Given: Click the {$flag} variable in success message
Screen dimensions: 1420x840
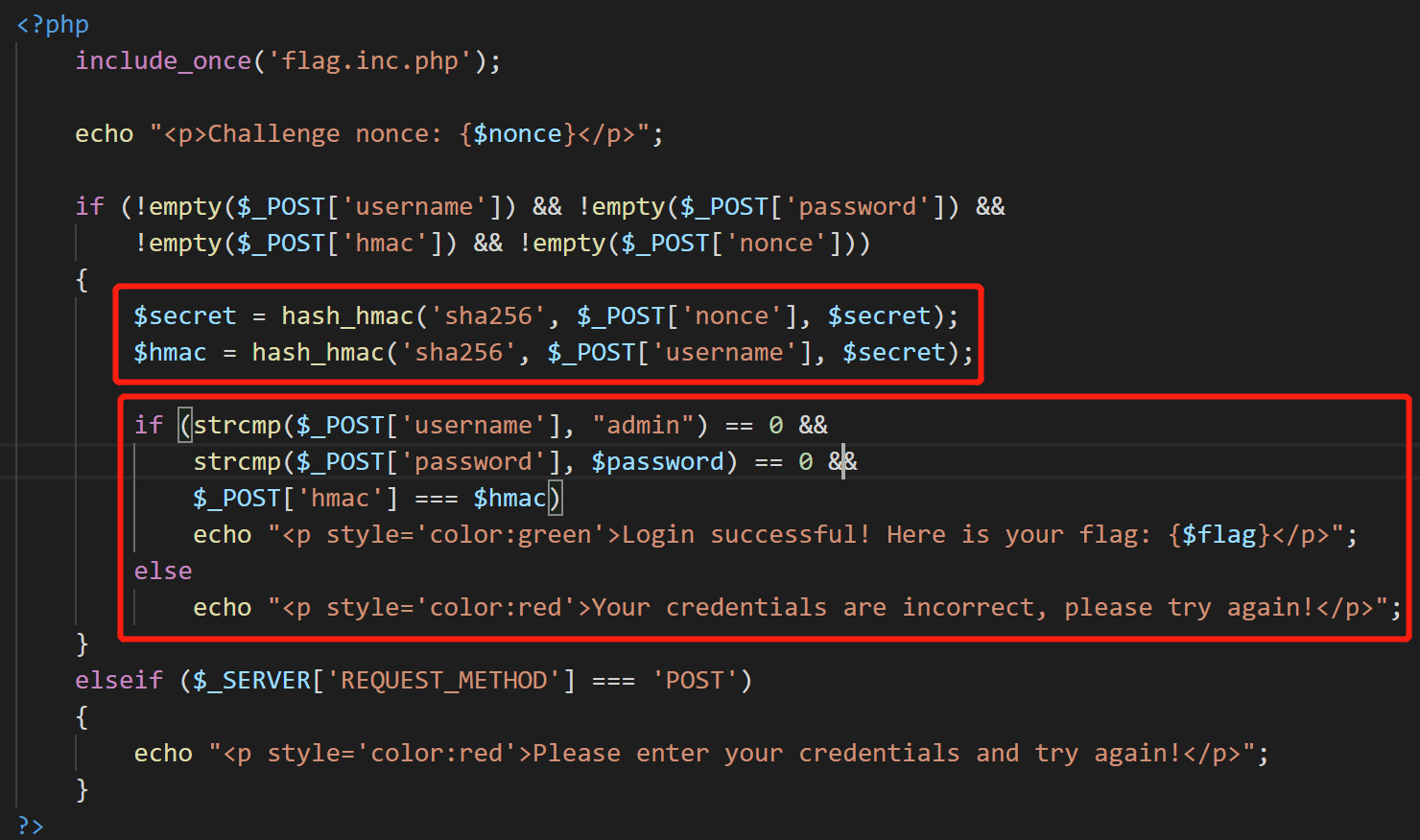Looking at the screenshot, I should pyautogui.click(x=1219, y=534).
